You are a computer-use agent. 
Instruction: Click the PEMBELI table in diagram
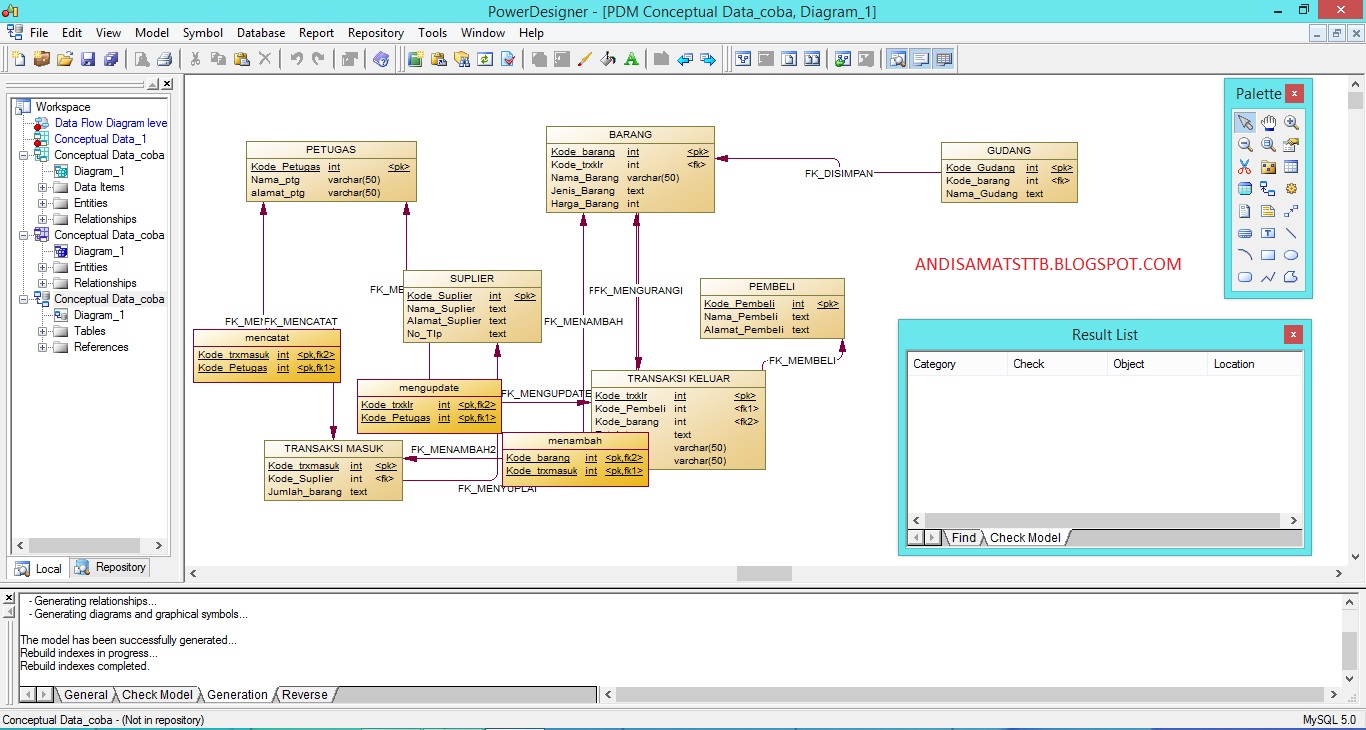point(772,308)
